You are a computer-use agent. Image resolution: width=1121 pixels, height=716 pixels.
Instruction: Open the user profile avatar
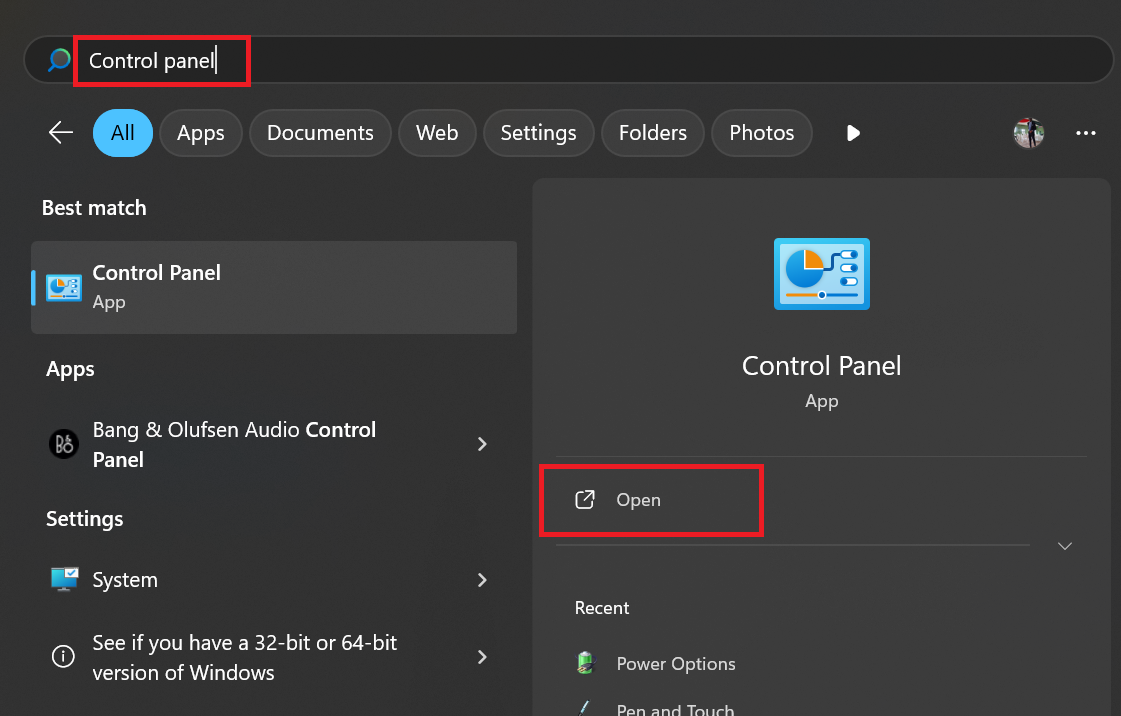[x=1029, y=133]
